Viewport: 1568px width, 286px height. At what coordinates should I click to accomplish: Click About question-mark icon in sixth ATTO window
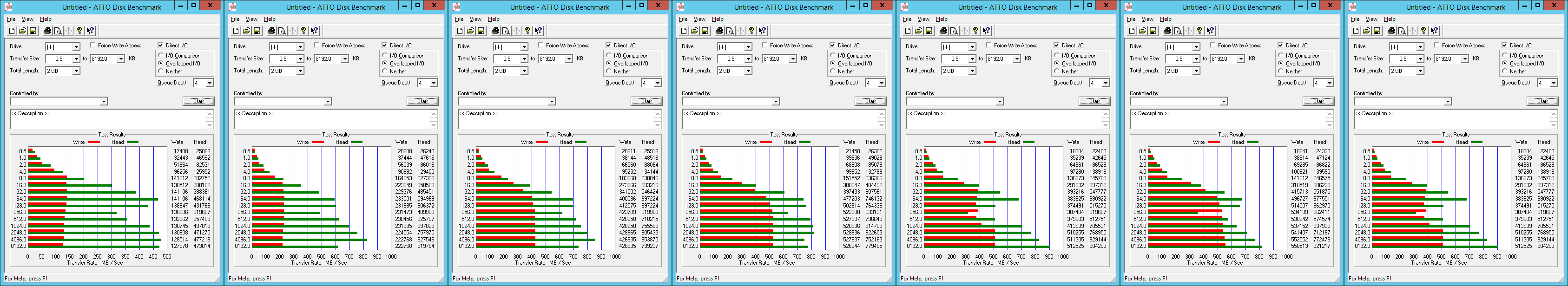tap(1199, 31)
